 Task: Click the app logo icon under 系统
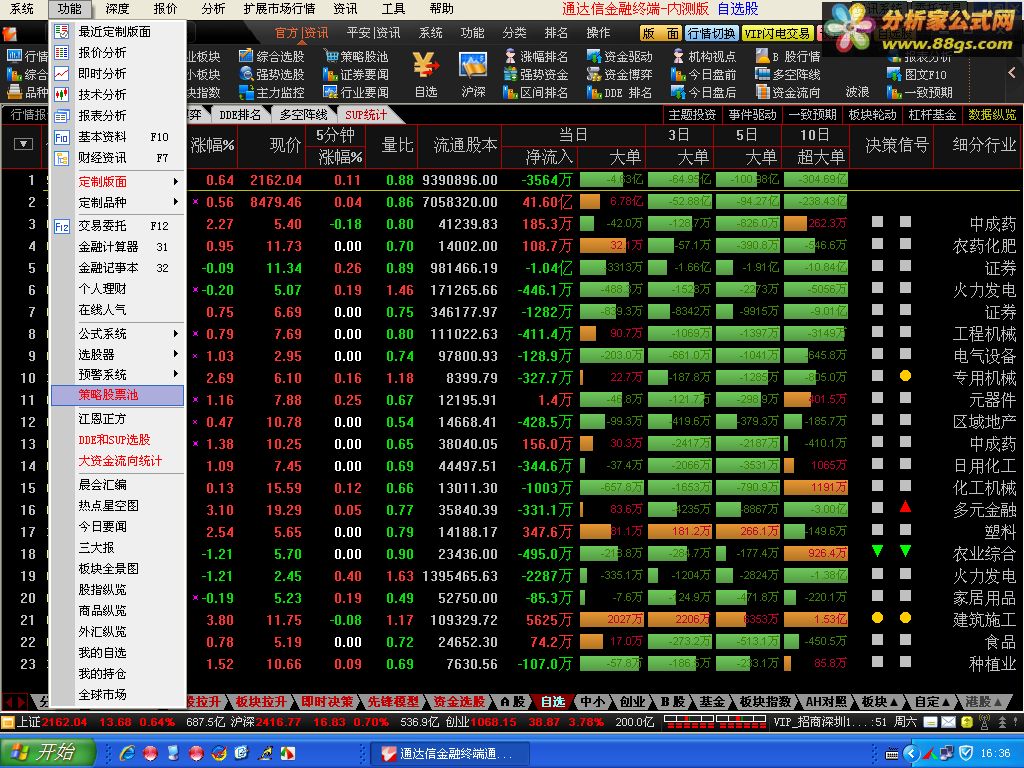10,33
